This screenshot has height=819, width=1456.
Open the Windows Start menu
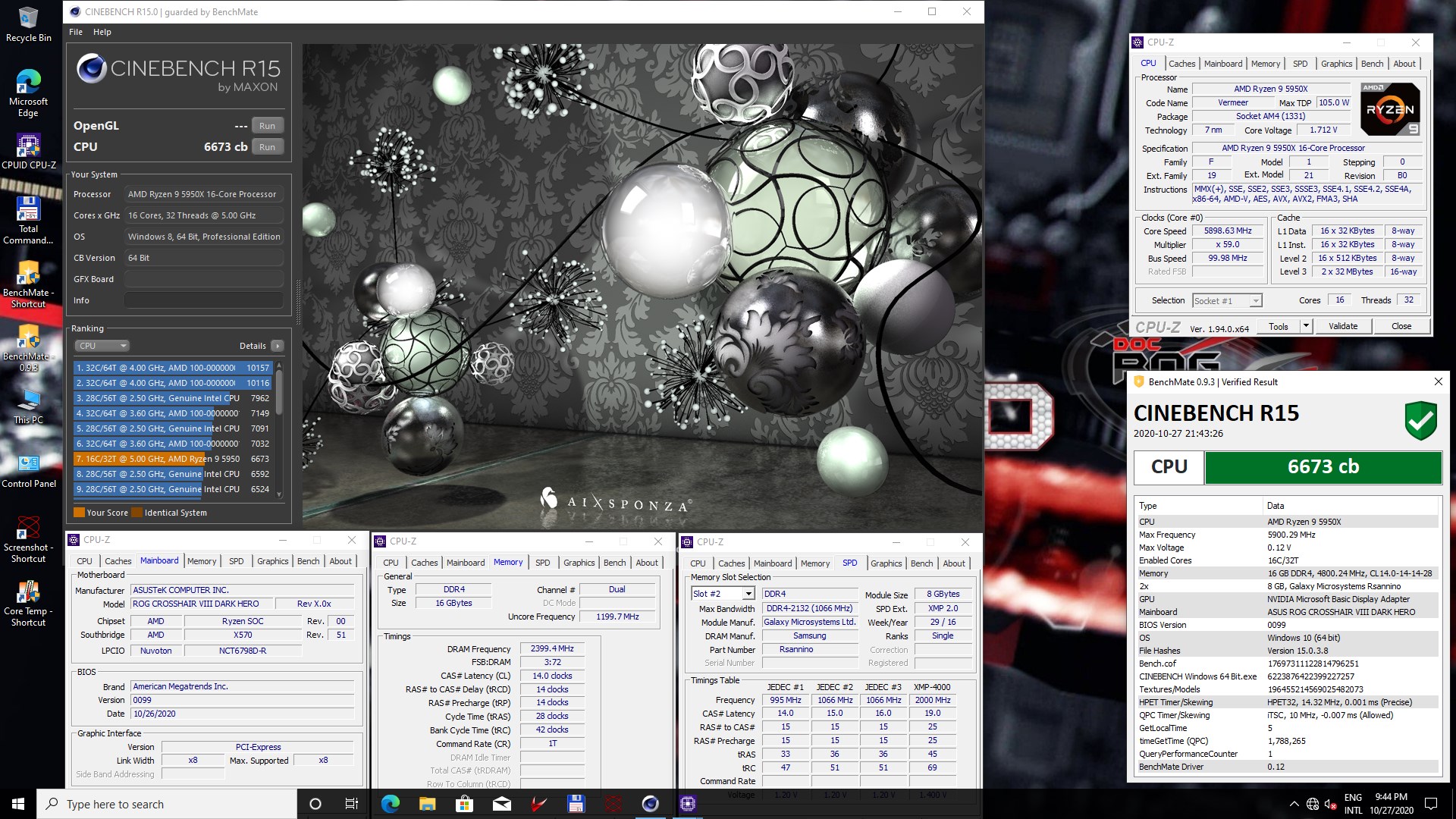click(x=18, y=804)
